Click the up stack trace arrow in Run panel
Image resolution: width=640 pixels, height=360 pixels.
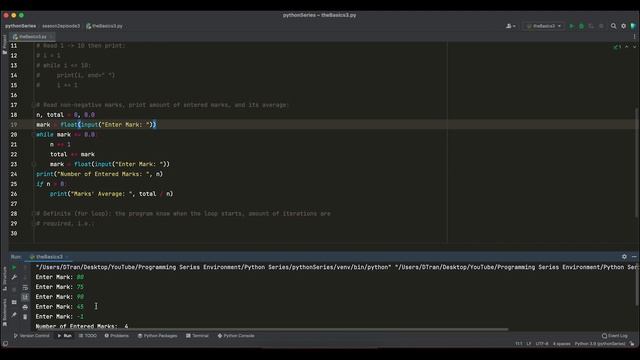[25, 267]
